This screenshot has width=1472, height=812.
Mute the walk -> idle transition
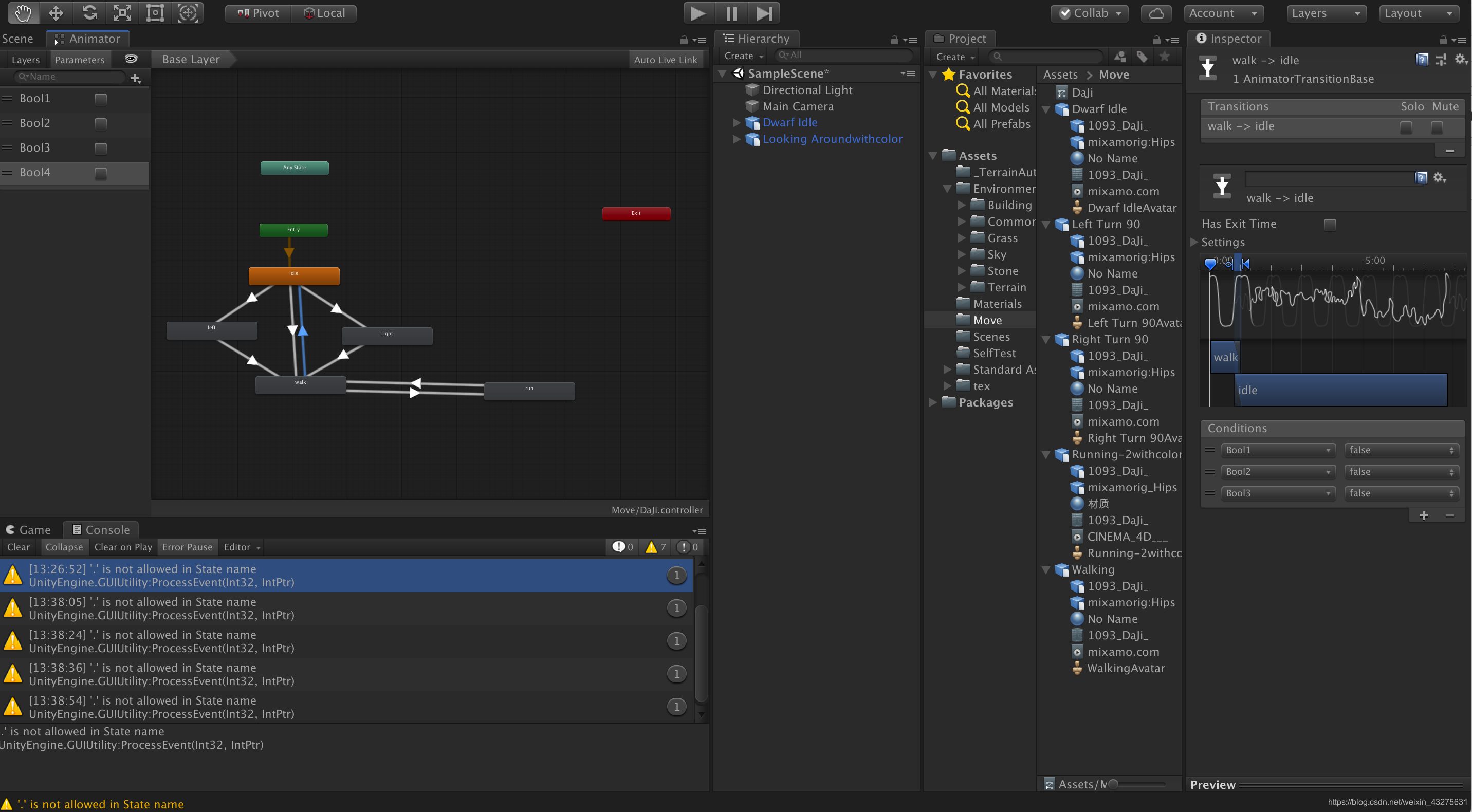pyautogui.click(x=1436, y=127)
